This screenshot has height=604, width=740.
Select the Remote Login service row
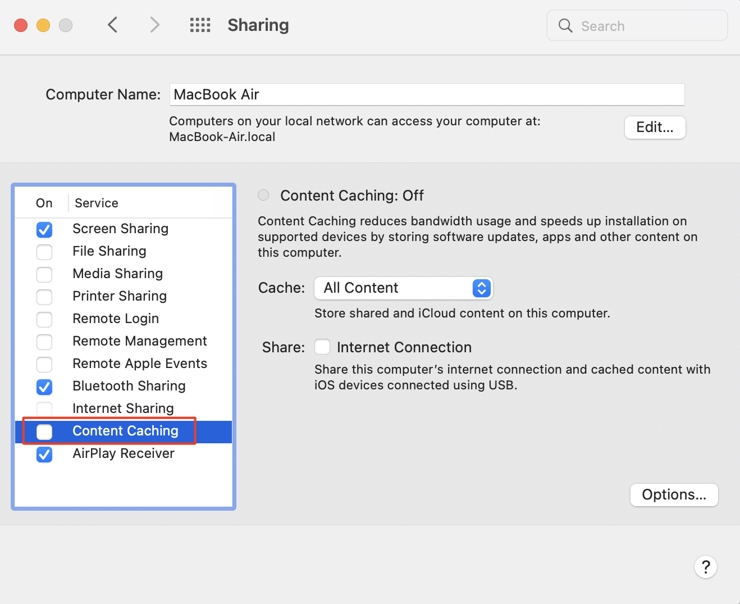[123, 319]
